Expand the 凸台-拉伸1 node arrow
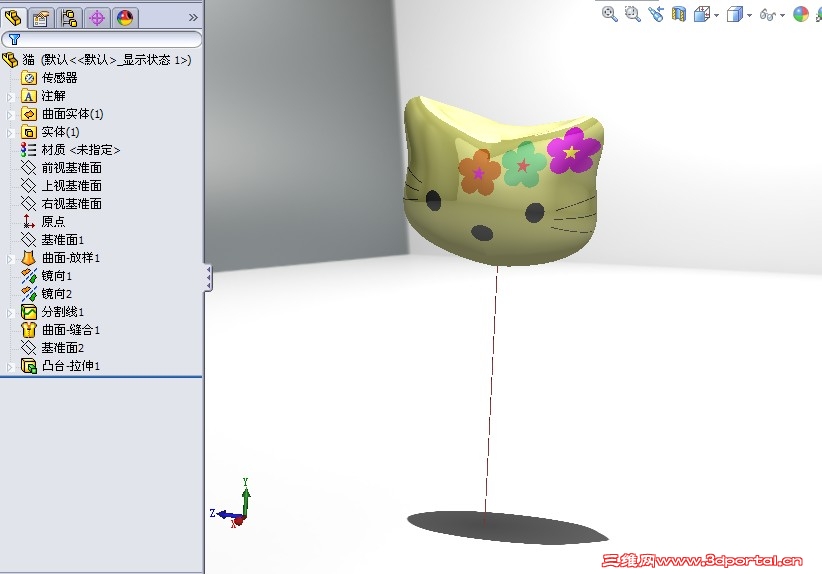The width and height of the screenshot is (822, 574). click(9, 366)
